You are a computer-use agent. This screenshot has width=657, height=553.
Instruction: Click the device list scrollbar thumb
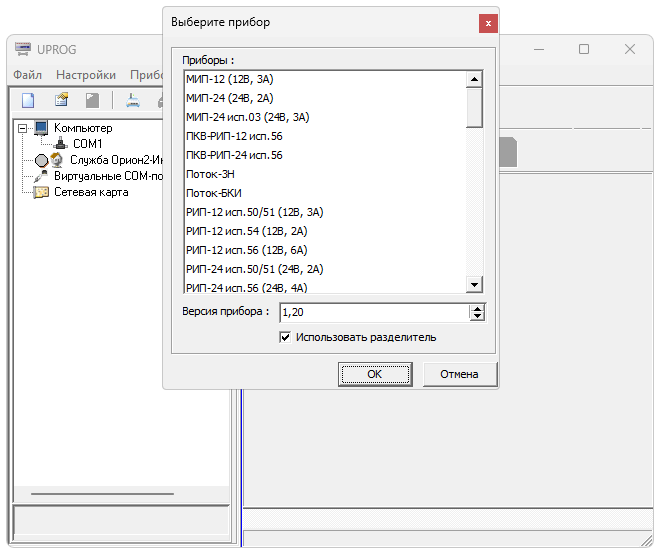click(474, 107)
